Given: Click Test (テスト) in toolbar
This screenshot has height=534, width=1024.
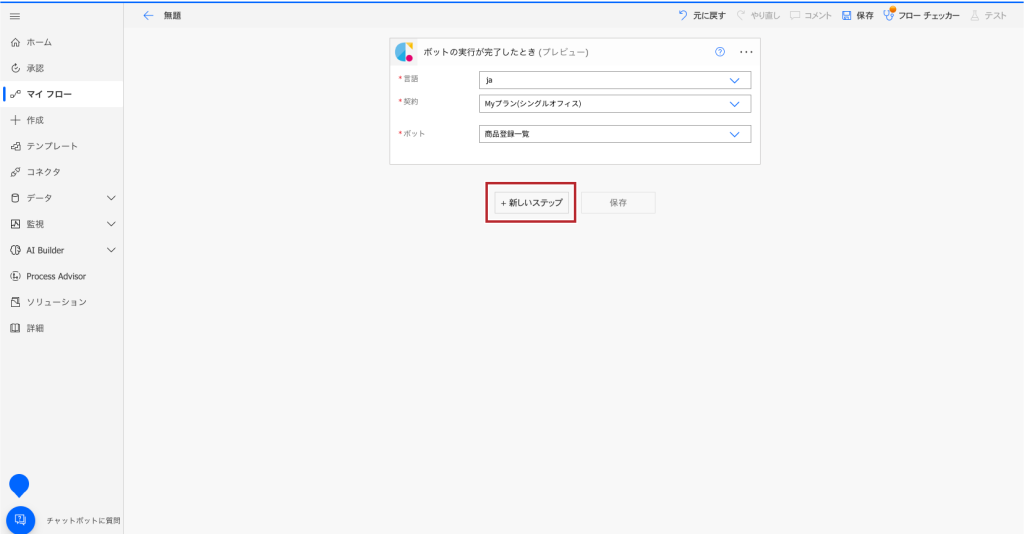Looking at the screenshot, I should coord(988,16).
